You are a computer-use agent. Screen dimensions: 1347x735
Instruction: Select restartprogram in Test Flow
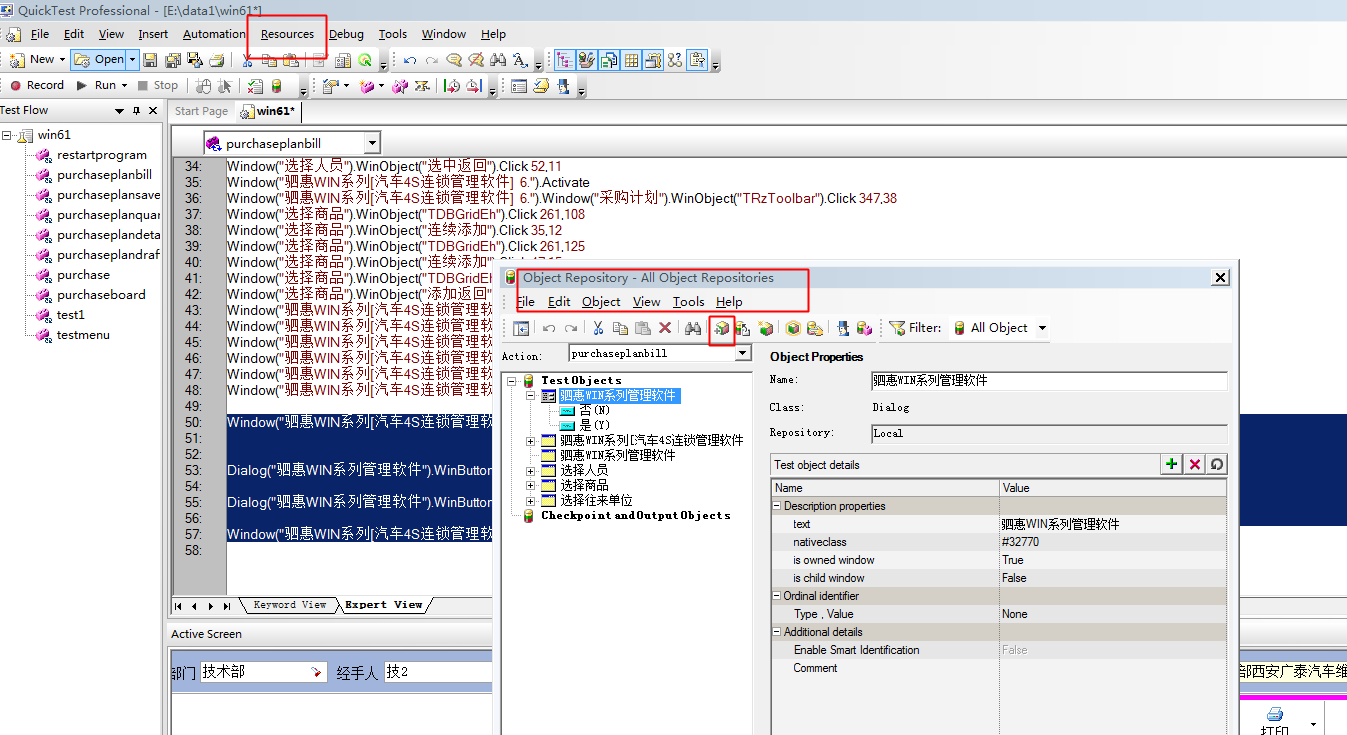(102, 155)
